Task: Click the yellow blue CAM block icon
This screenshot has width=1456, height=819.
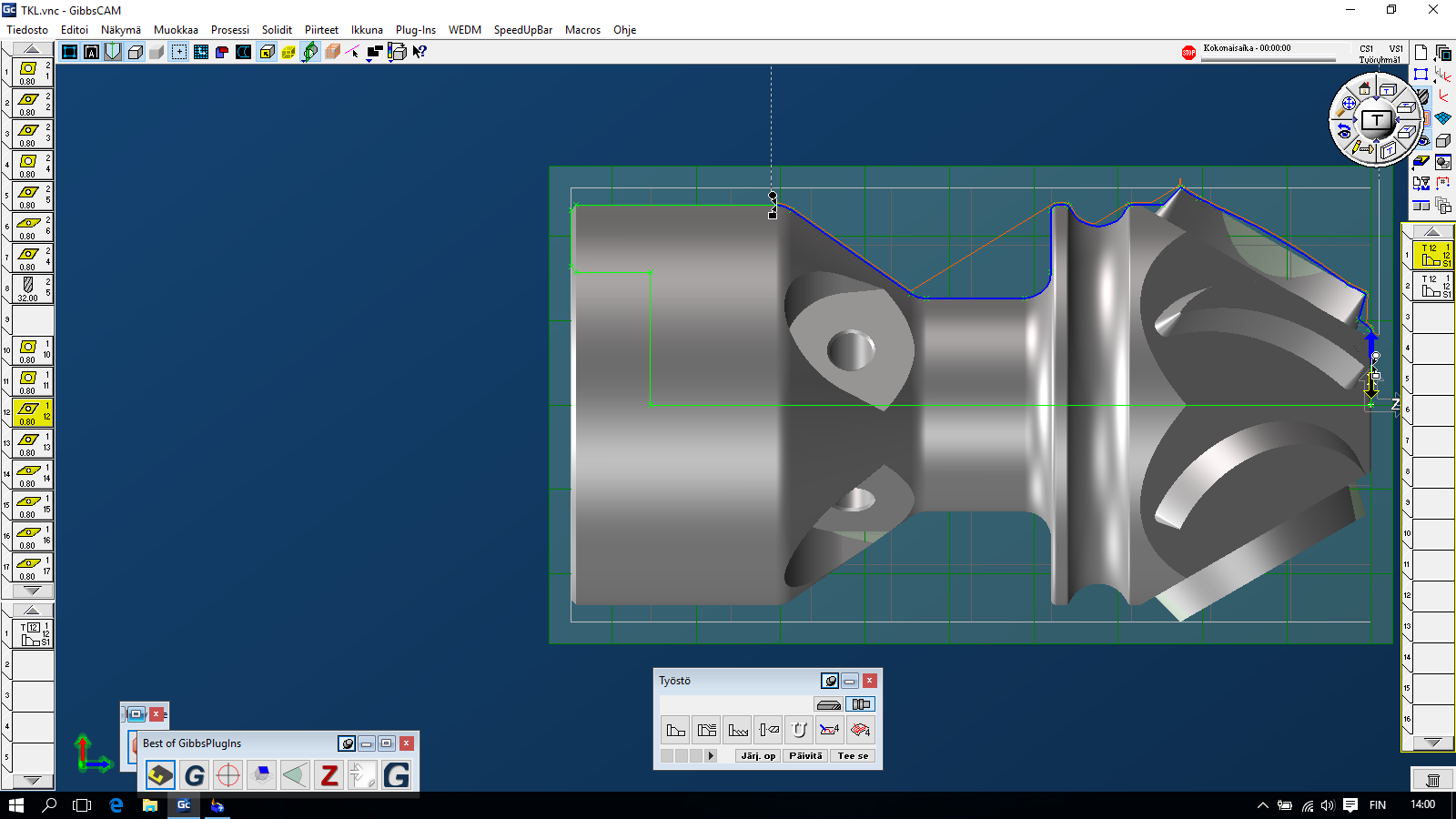Action: click(x=1421, y=162)
